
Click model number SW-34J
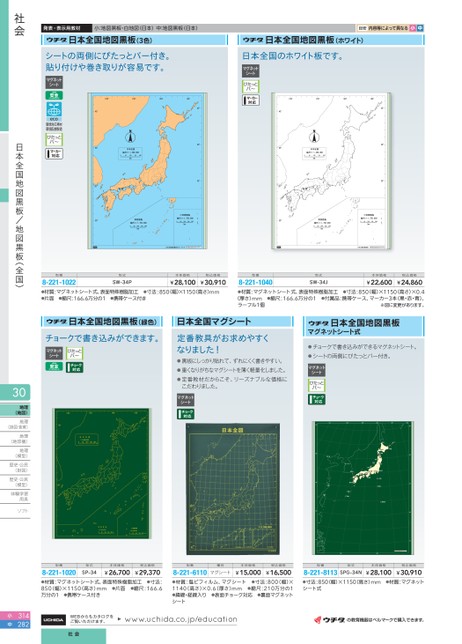[x=318, y=283]
